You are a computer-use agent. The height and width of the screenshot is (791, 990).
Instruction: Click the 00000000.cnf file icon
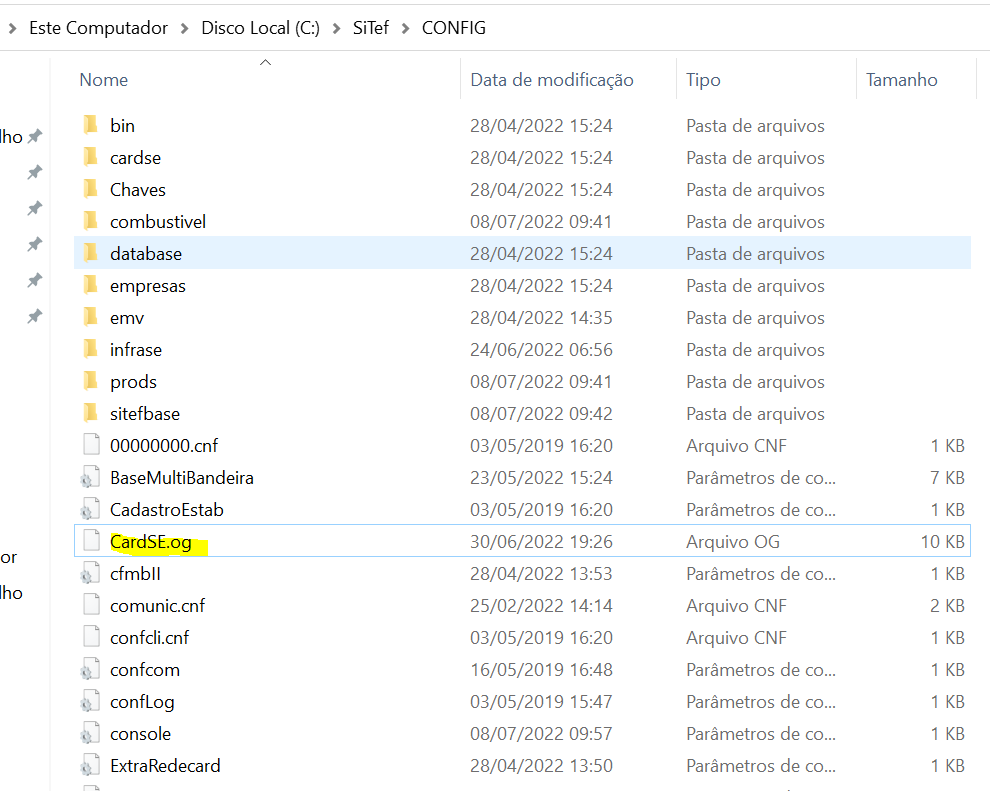pos(92,445)
